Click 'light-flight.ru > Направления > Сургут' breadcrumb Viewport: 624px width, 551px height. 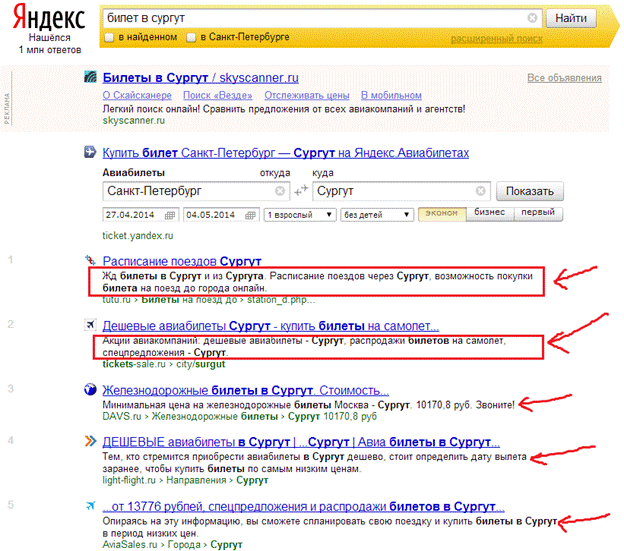click(185, 480)
